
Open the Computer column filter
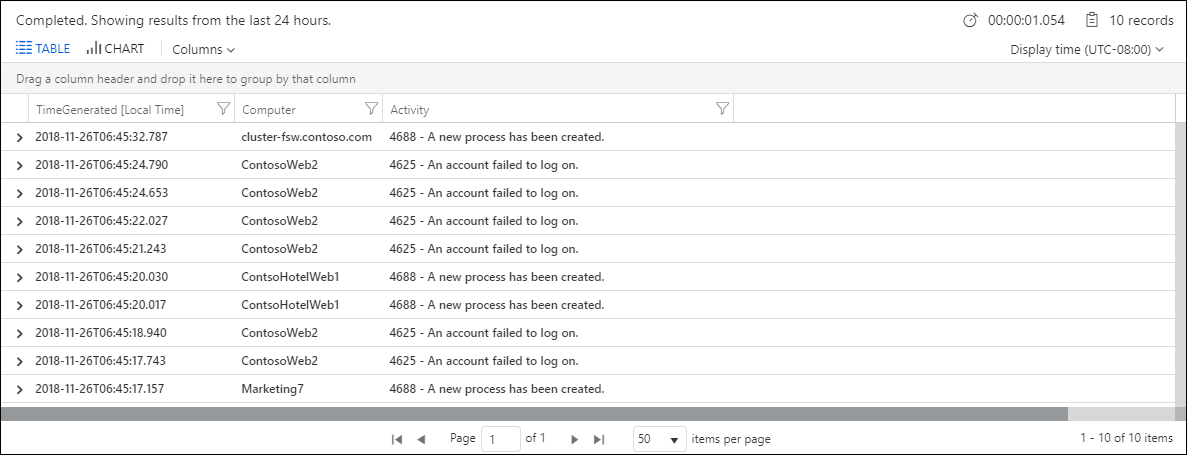(x=372, y=109)
